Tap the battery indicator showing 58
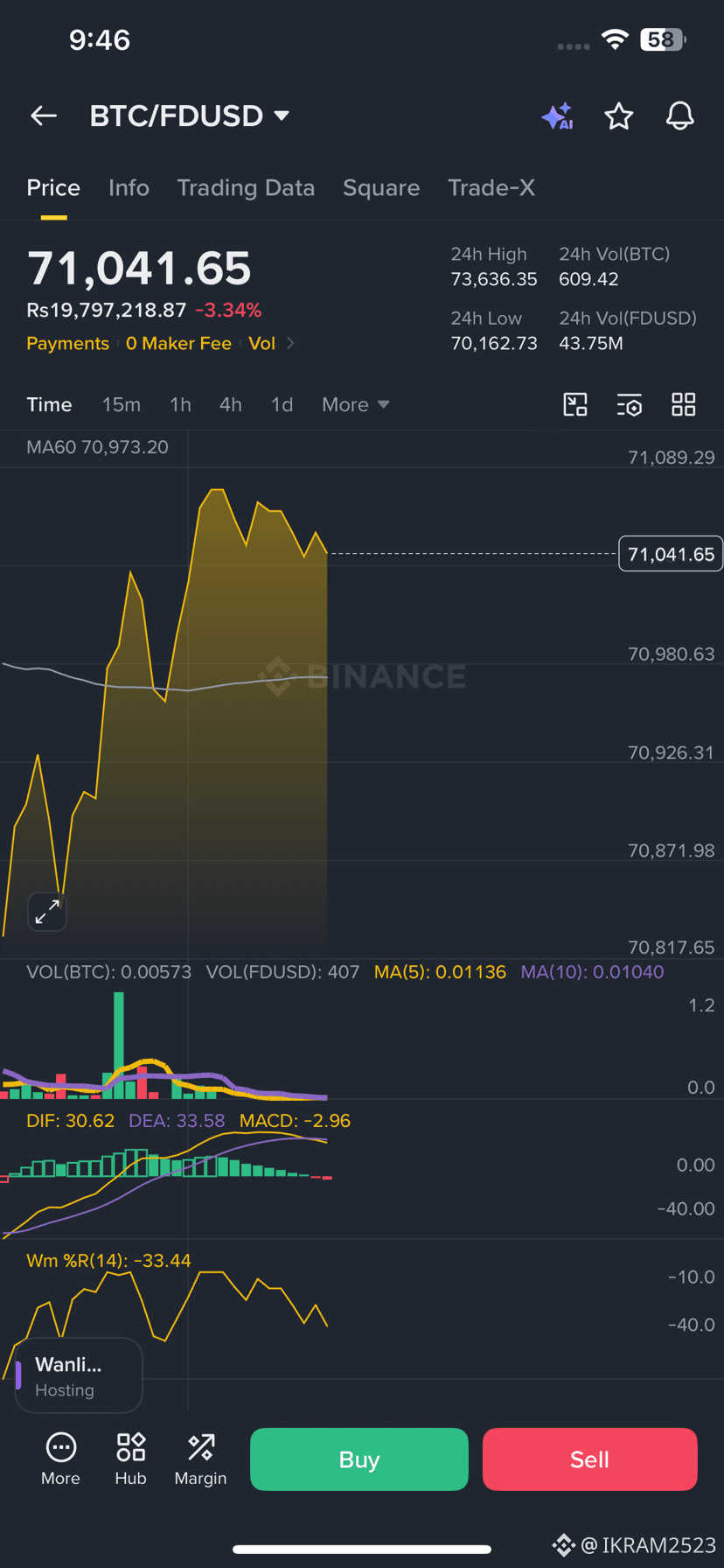The image size is (724, 1568). [663, 39]
